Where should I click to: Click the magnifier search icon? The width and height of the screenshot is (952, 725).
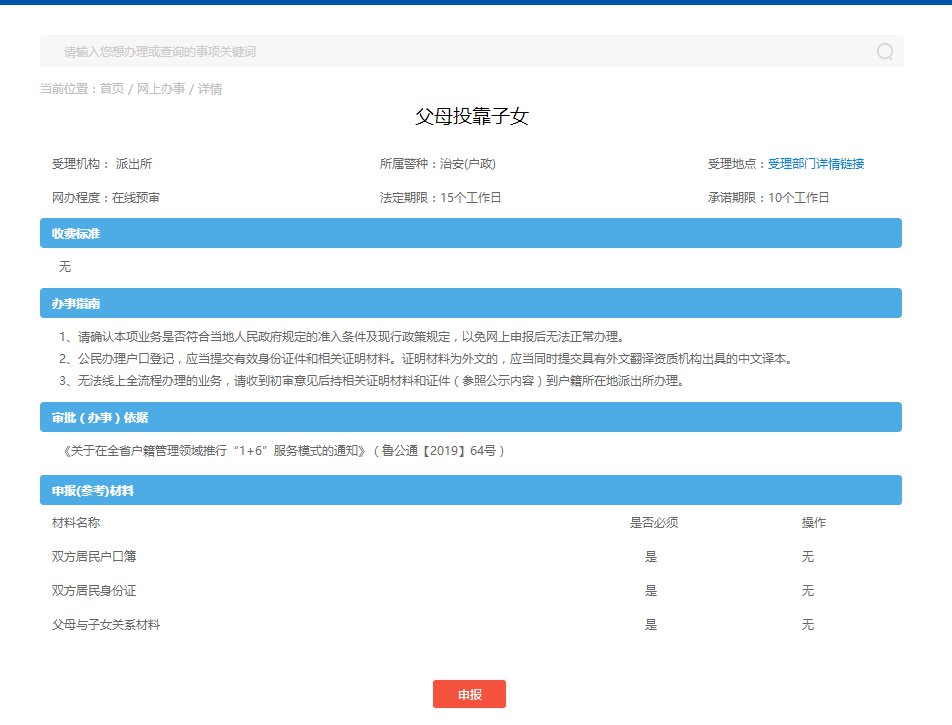884,51
